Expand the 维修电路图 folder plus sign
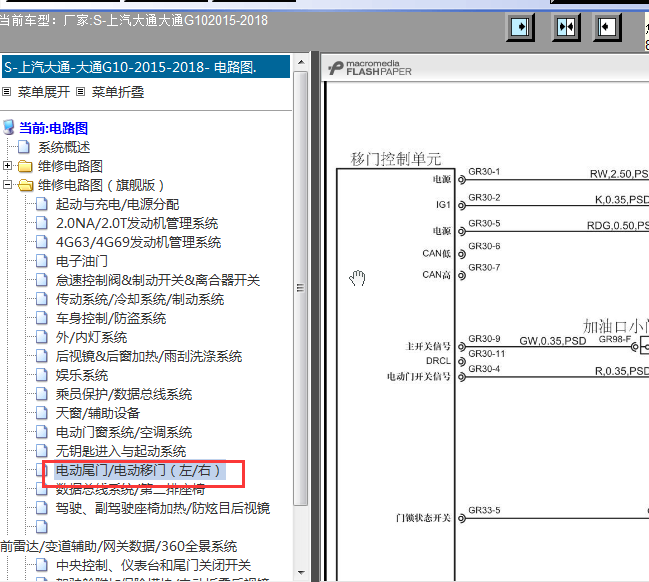 pos(7,166)
